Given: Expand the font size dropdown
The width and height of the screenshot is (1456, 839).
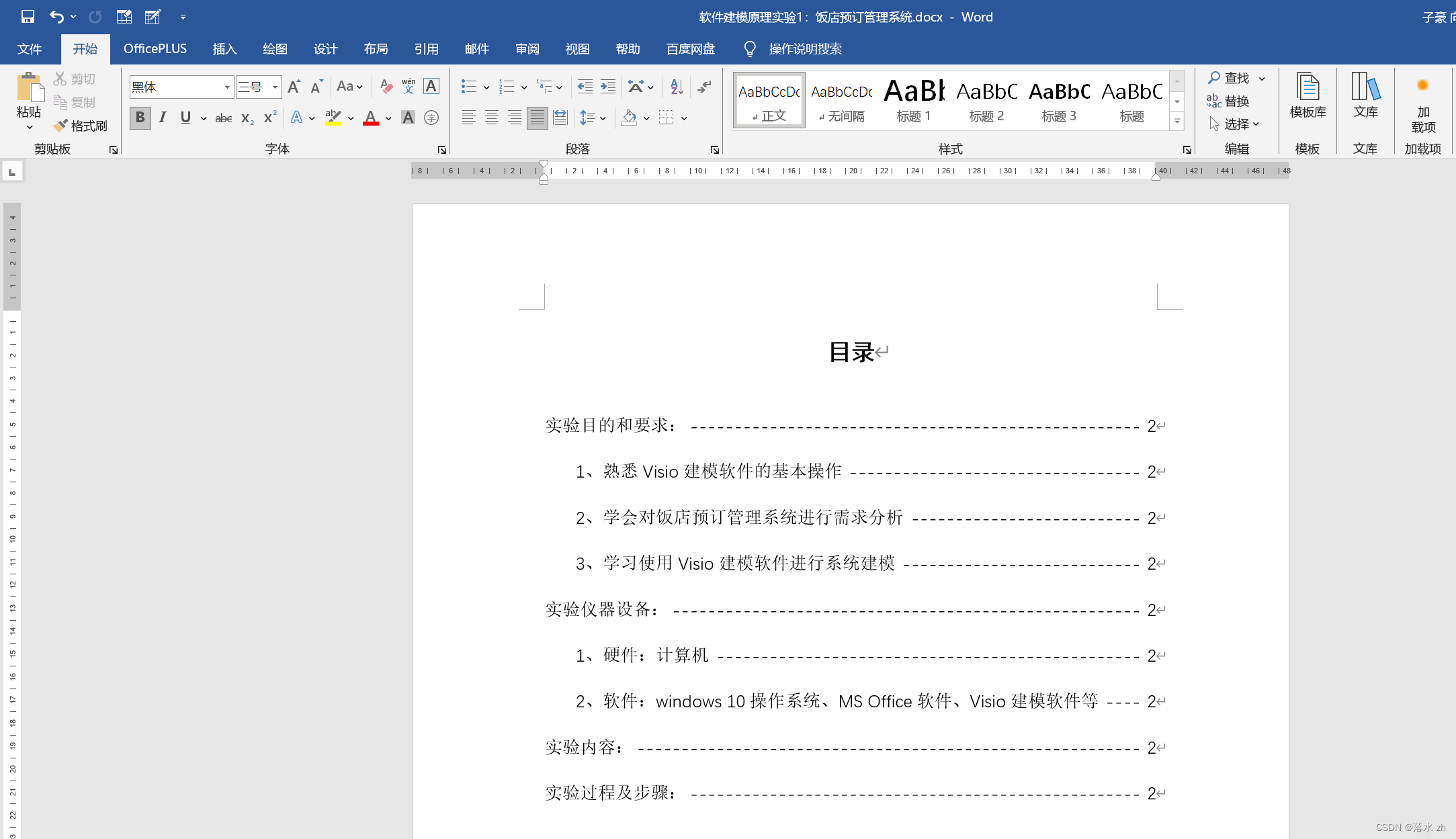Looking at the screenshot, I should point(275,87).
